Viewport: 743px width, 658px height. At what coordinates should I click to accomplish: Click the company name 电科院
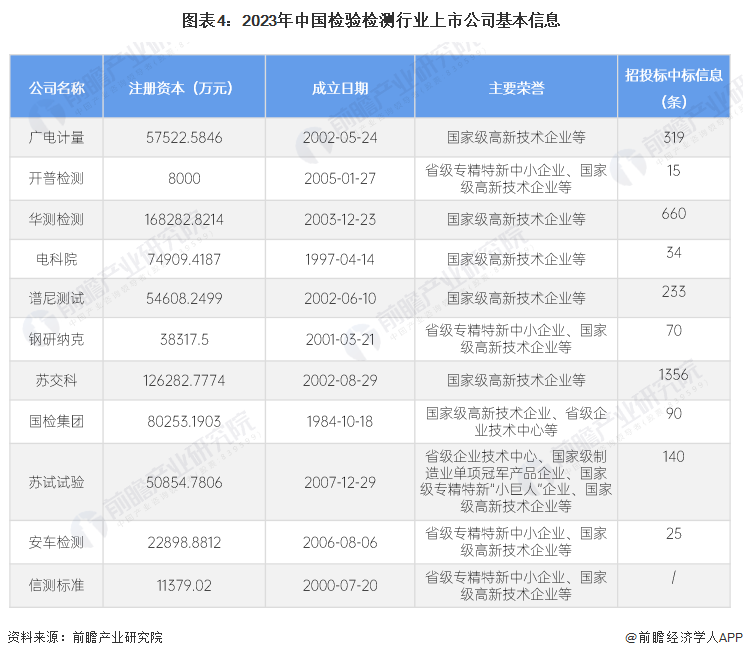[x=56, y=259]
